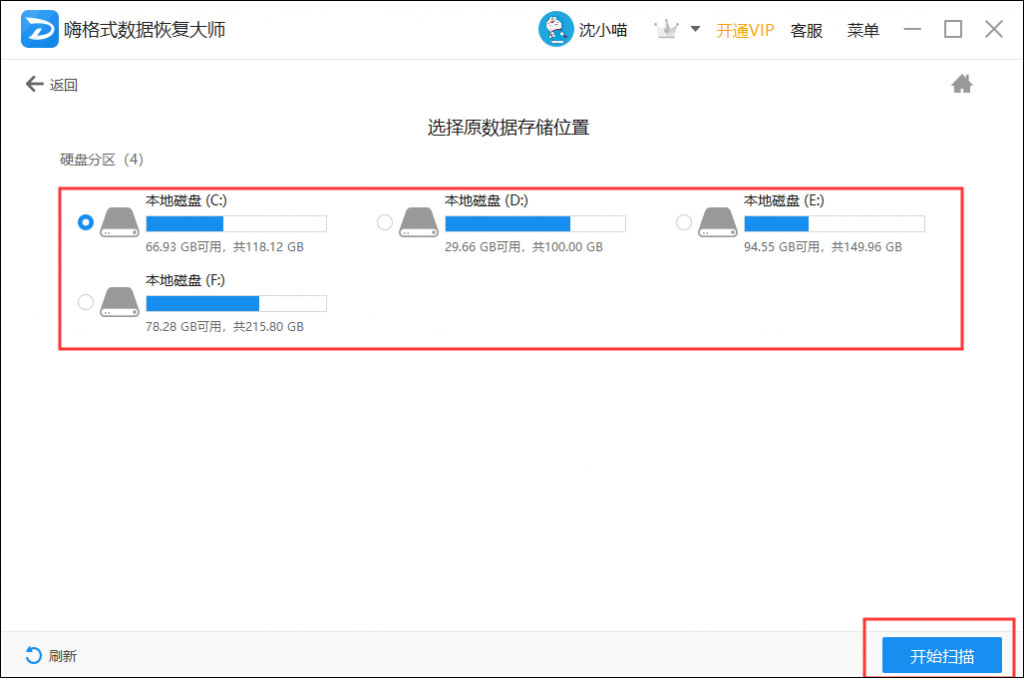Open the 菜单 dropdown

(862, 29)
